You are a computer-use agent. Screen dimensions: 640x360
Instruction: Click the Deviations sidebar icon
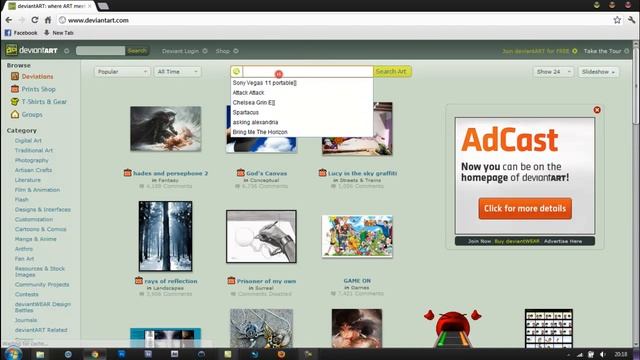coord(15,76)
